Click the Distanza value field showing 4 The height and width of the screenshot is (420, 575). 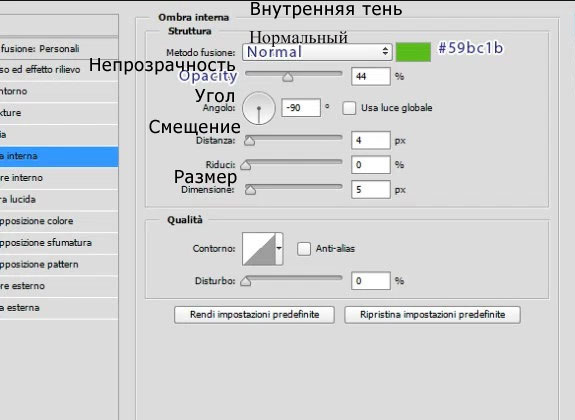coord(371,140)
